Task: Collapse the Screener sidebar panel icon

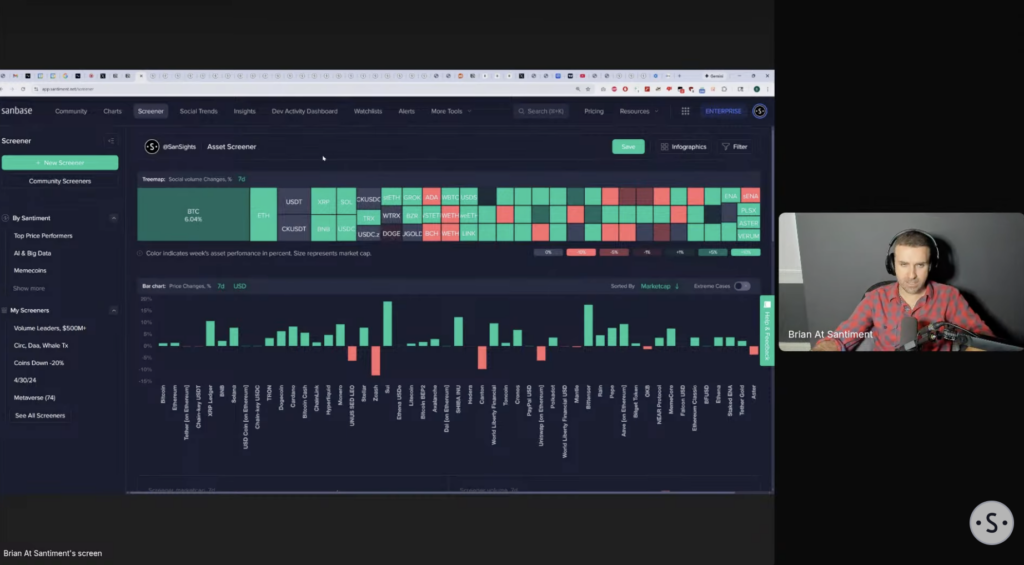Action: (x=111, y=140)
